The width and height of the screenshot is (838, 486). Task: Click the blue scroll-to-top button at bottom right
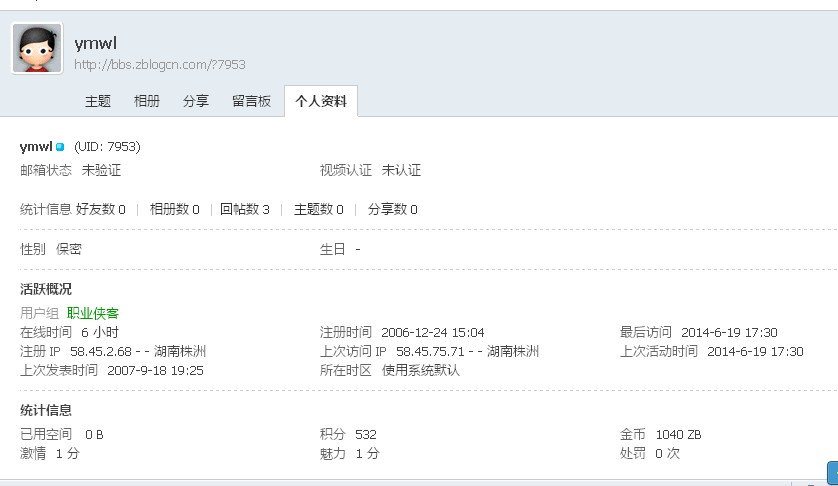click(x=833, y=474)
